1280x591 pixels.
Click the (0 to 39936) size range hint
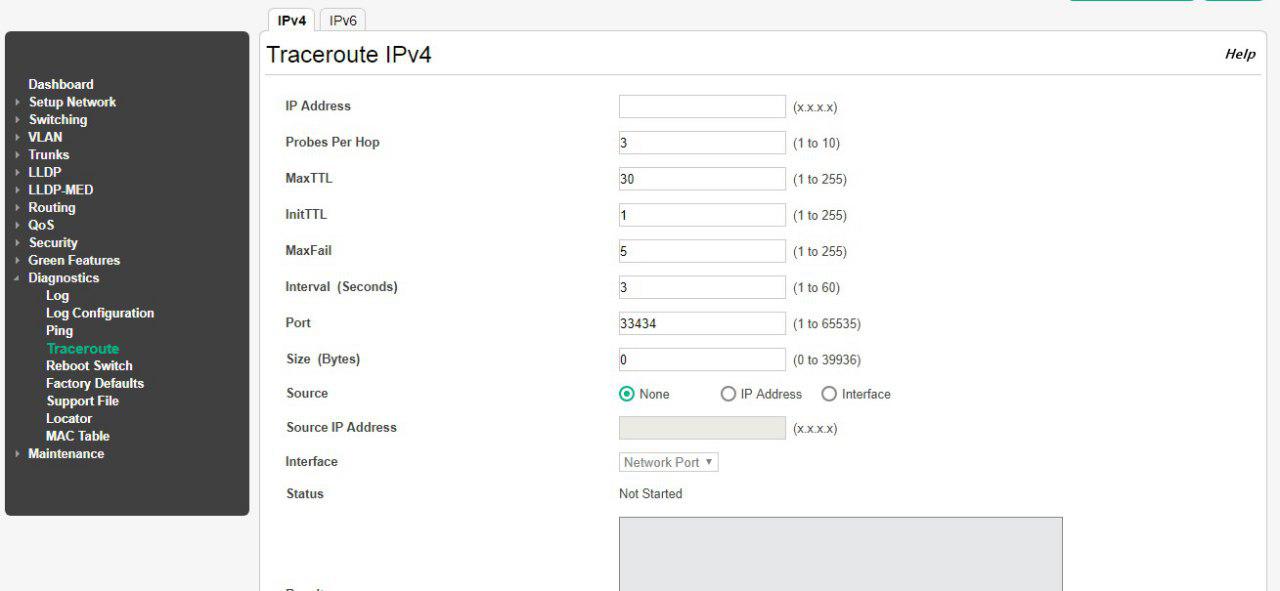click(x=827, y=360)
